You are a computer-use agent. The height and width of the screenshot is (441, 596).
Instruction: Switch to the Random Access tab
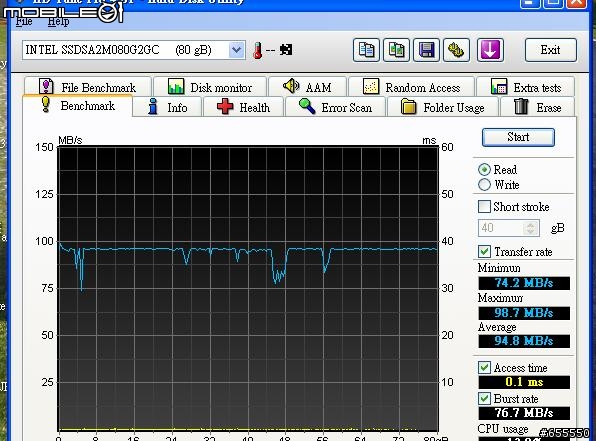pos(411,87)
